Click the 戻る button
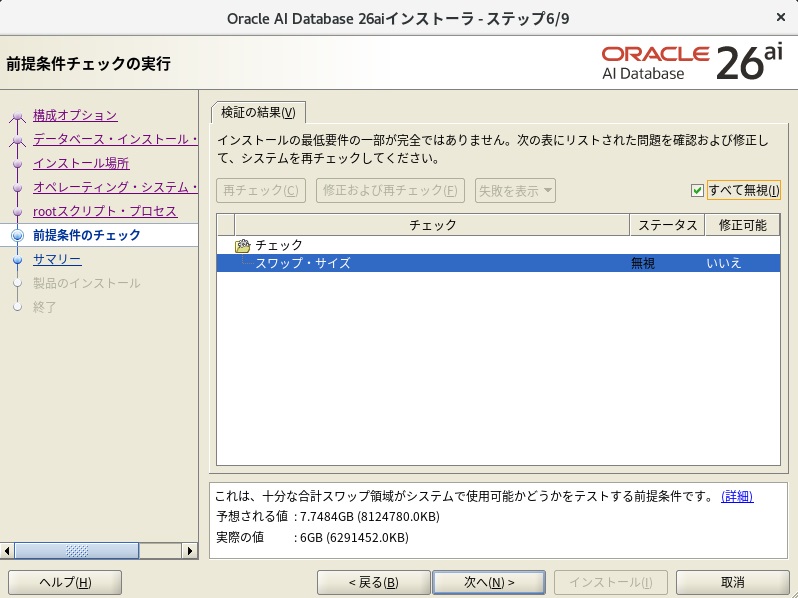798x598 pixels. [374, 582]
